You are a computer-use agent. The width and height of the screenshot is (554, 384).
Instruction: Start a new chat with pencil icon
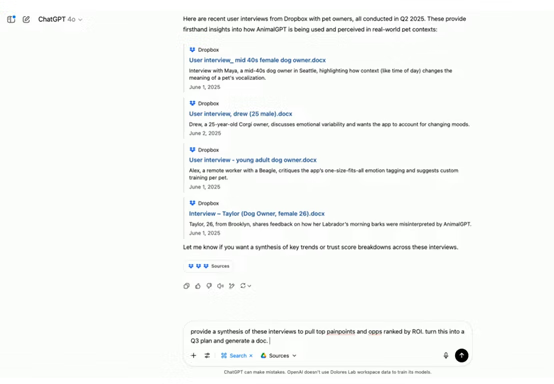click(26, 19)
